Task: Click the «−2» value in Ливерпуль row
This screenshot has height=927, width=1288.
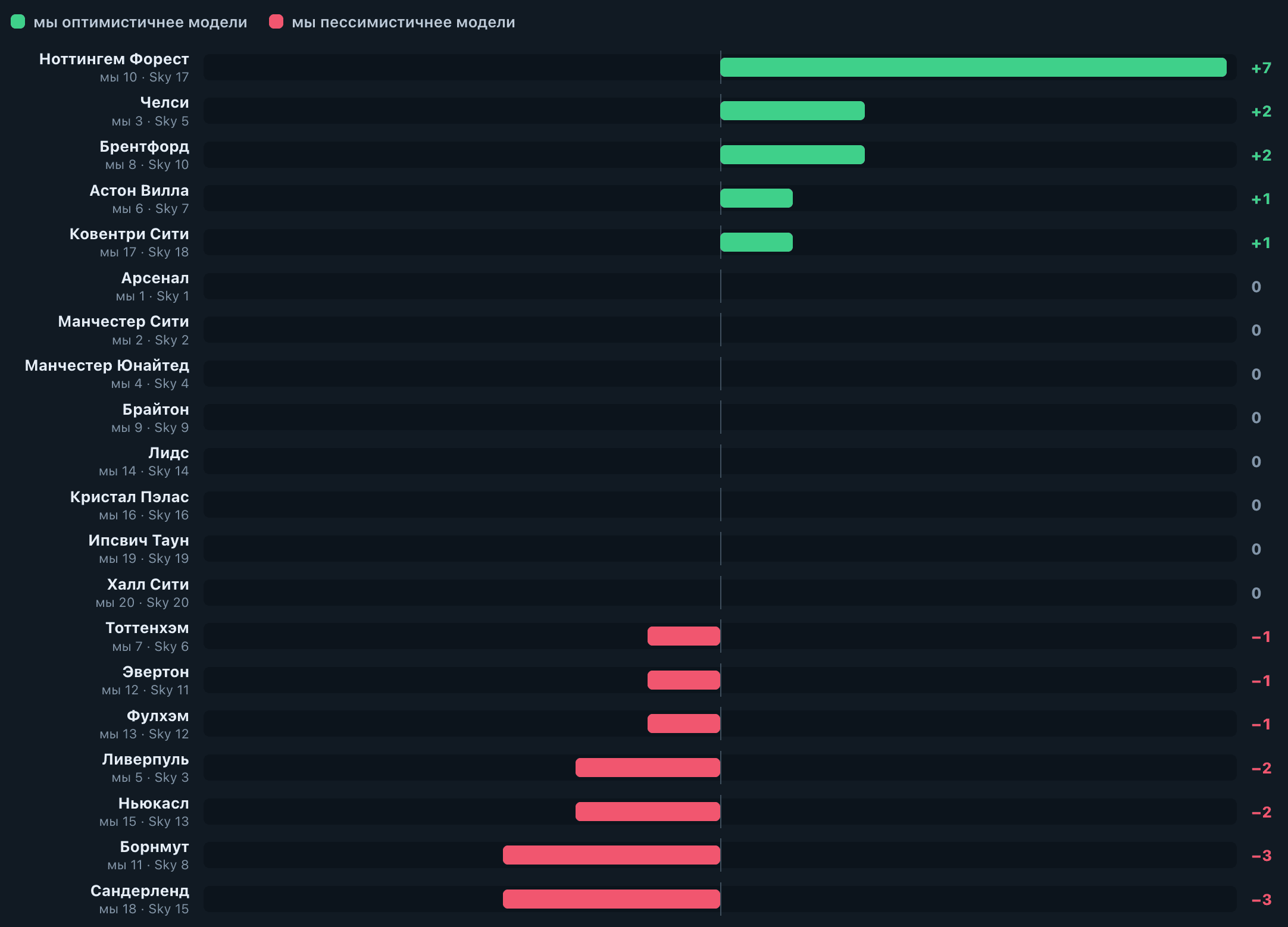Action: [1261, 768]
